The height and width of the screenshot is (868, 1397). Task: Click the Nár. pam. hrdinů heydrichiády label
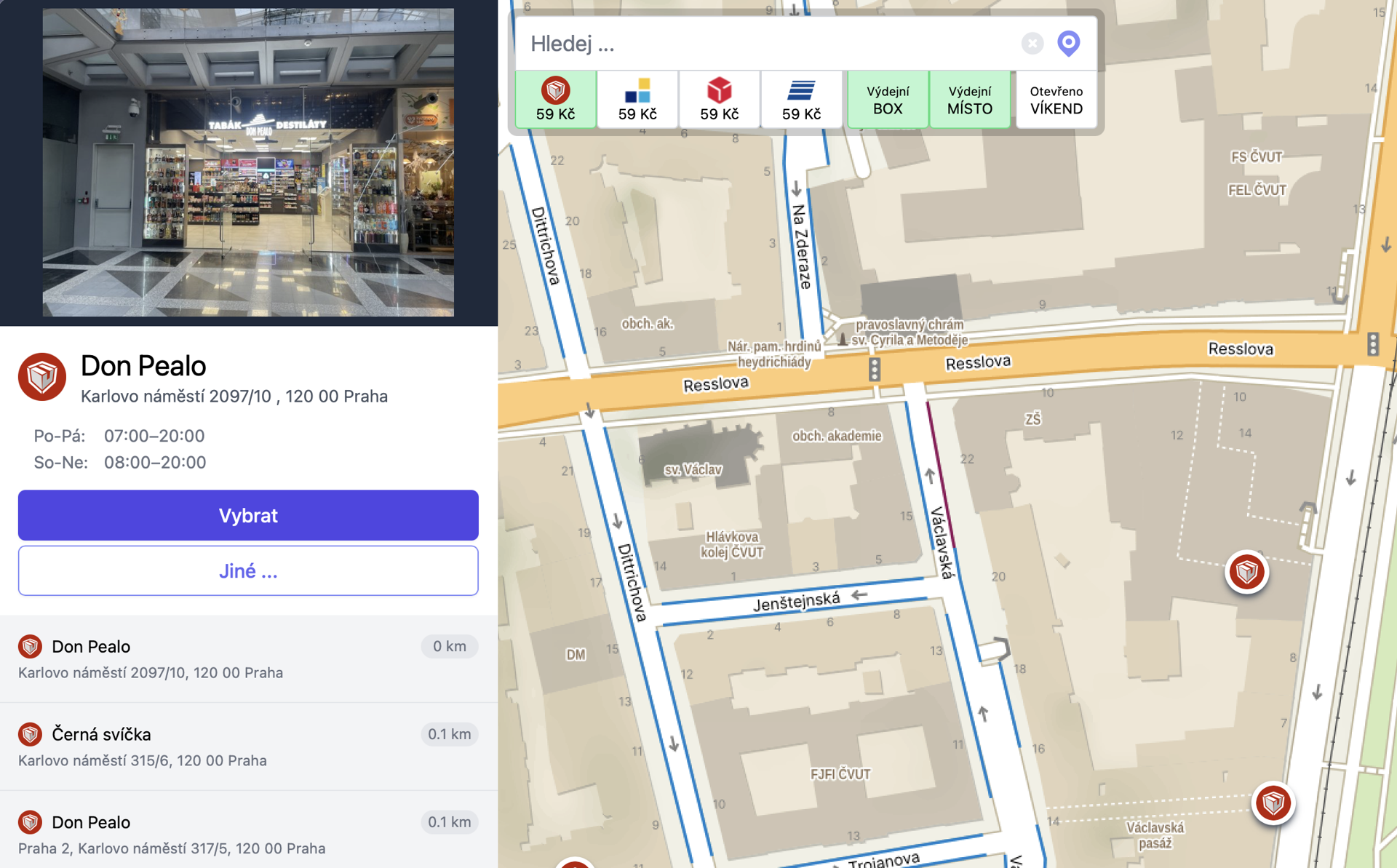point(774,354)
